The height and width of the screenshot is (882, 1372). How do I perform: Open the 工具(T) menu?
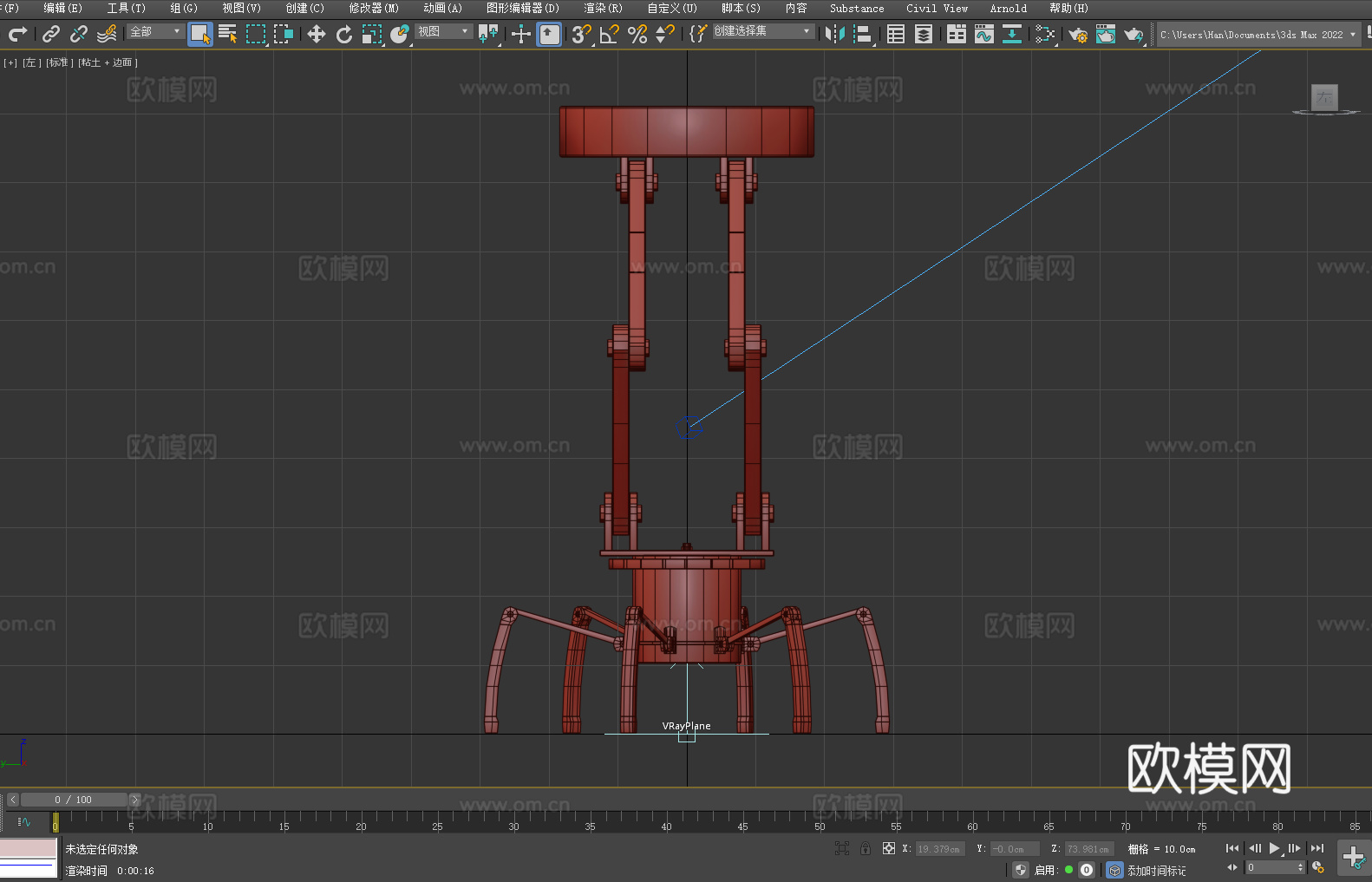[126, 8]
